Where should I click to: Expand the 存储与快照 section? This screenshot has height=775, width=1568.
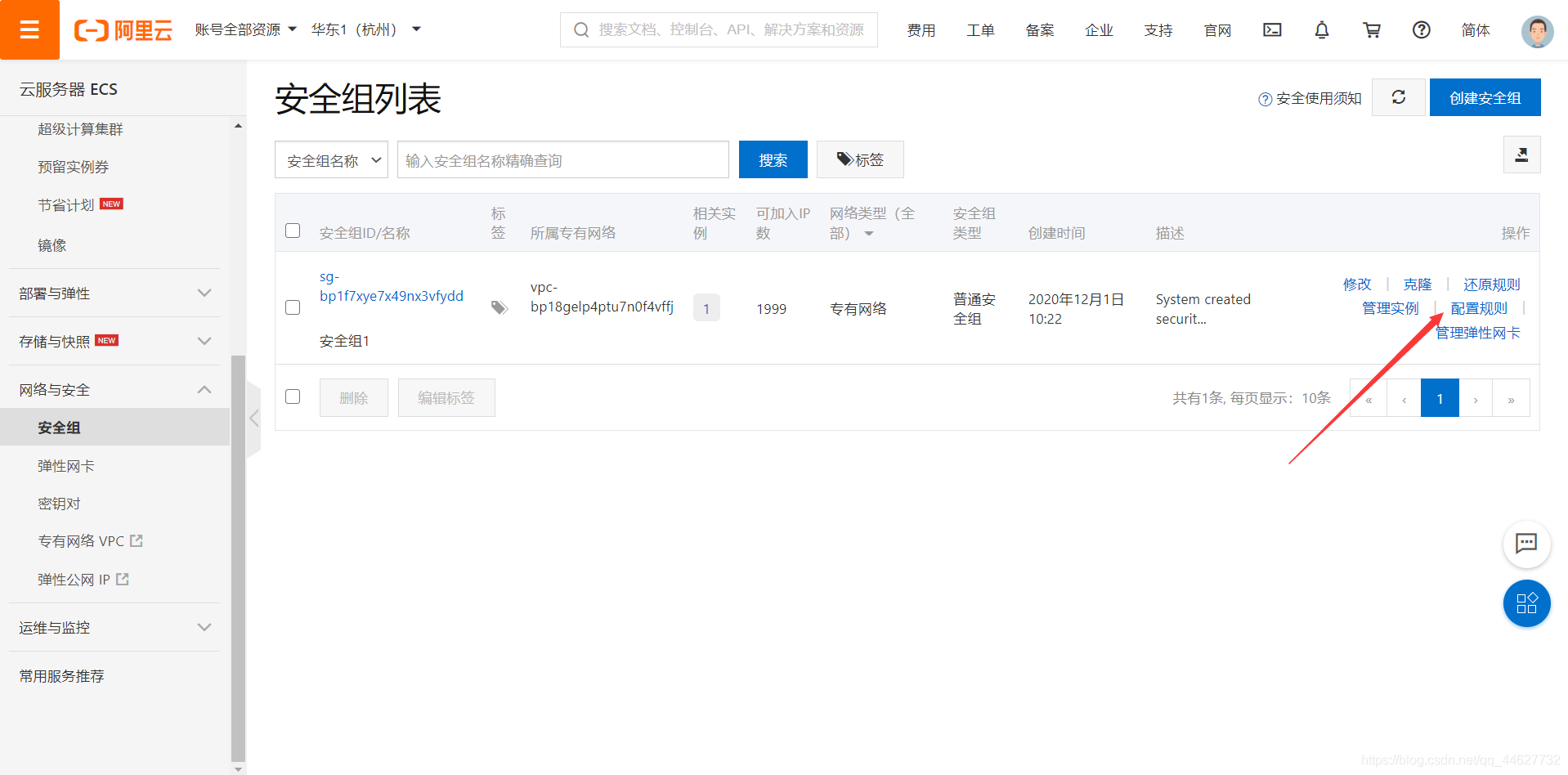[x=114, y=341]
